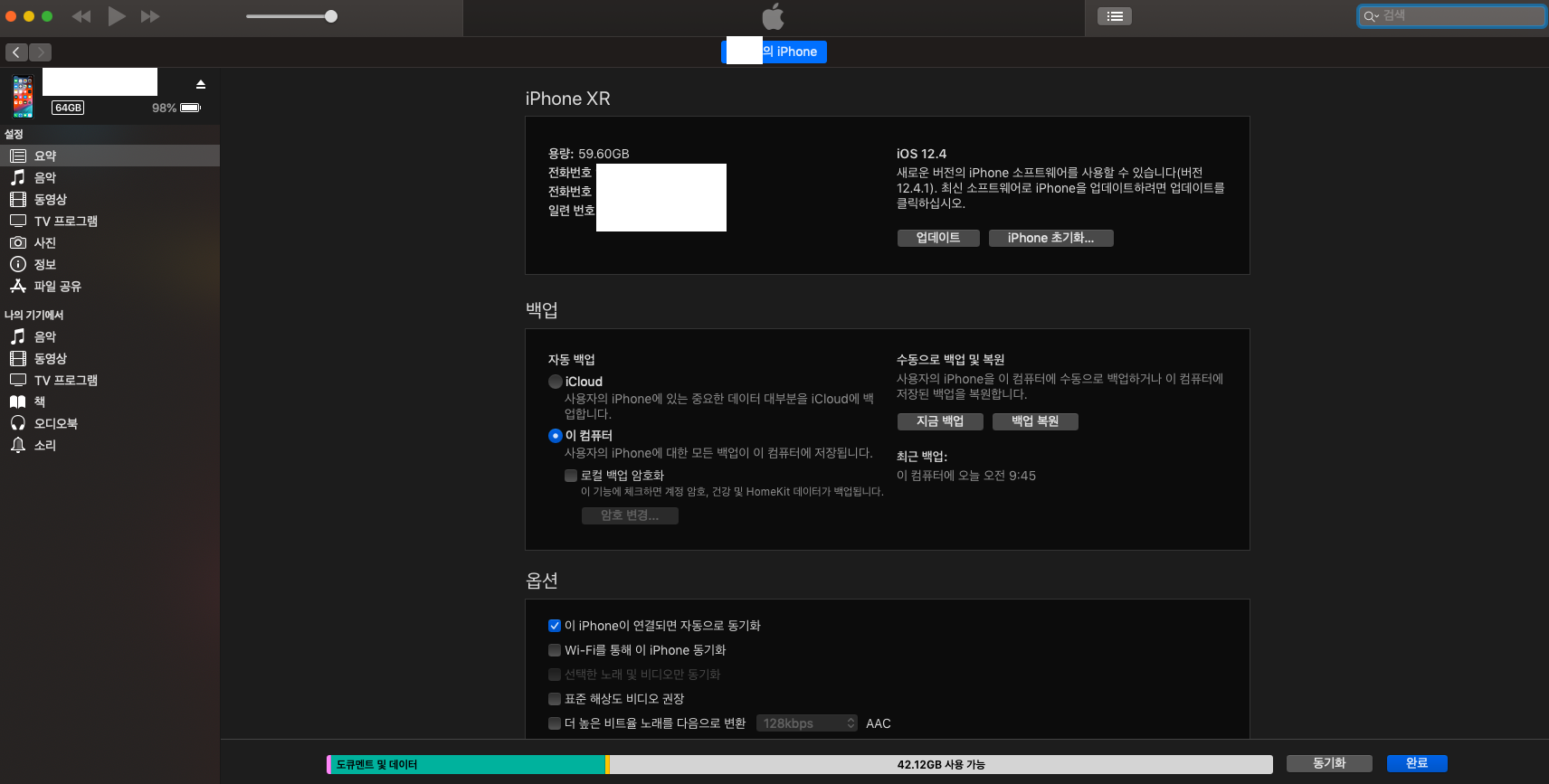Open 오디오북 in the sidebar
The image size is (1549, 784).
coord(109,423)
